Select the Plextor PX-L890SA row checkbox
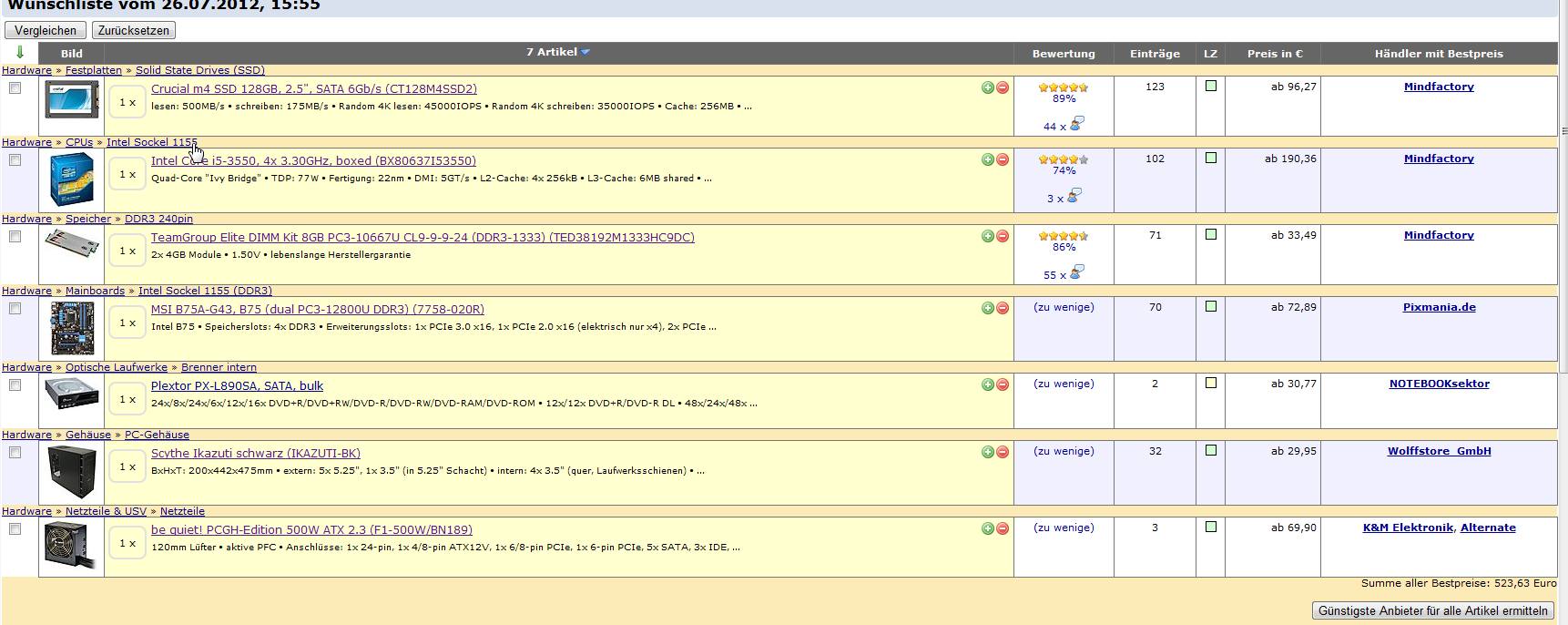The image size is (1568, 625). point(15,385)
